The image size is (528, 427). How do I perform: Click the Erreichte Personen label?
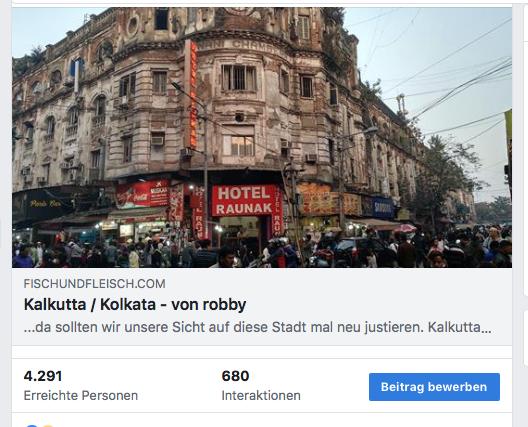[x=81, y=395]
